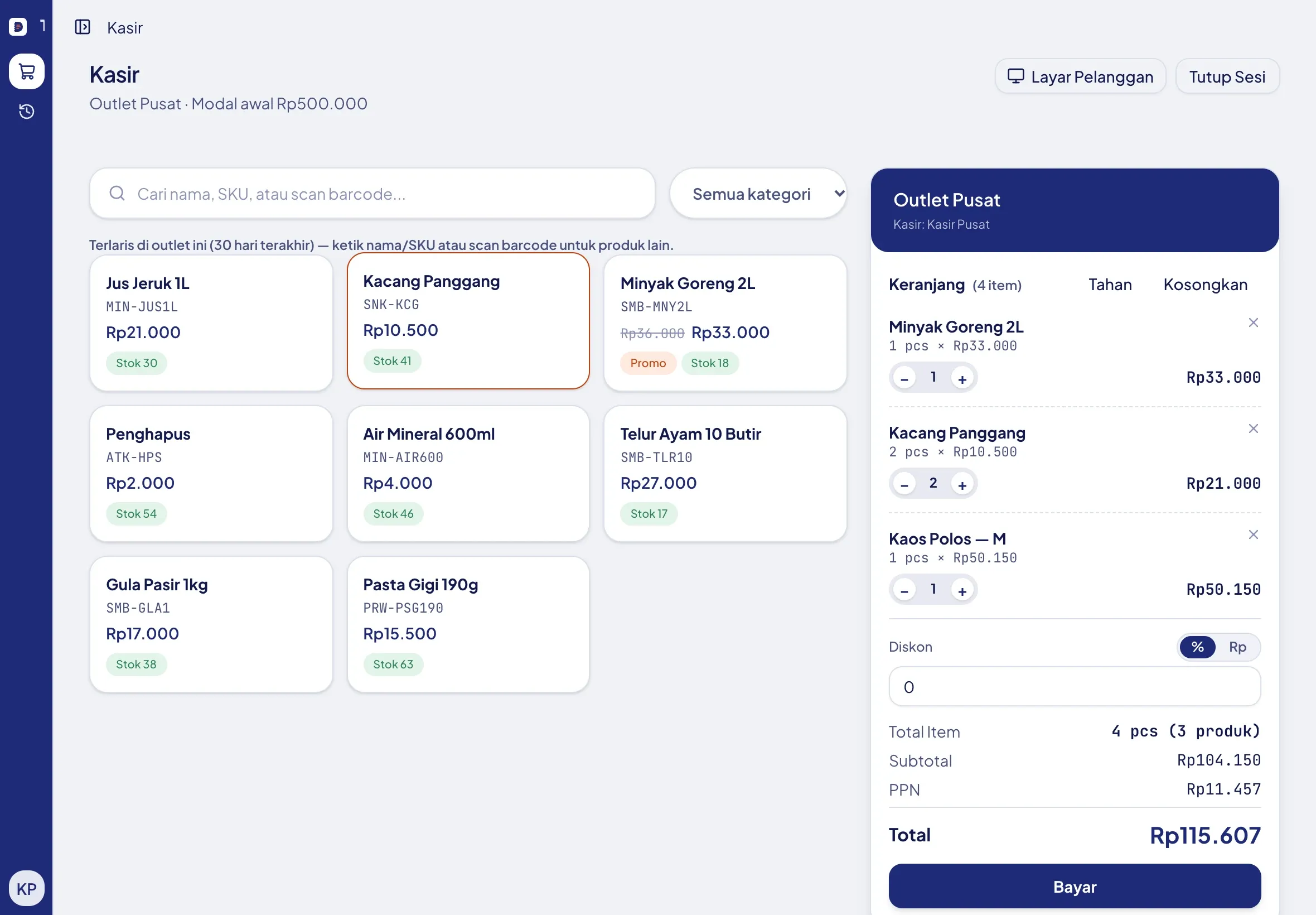Switch discount to Rp mode
This screenshot has width=1316, height=915.
(x=1237, y=647)
